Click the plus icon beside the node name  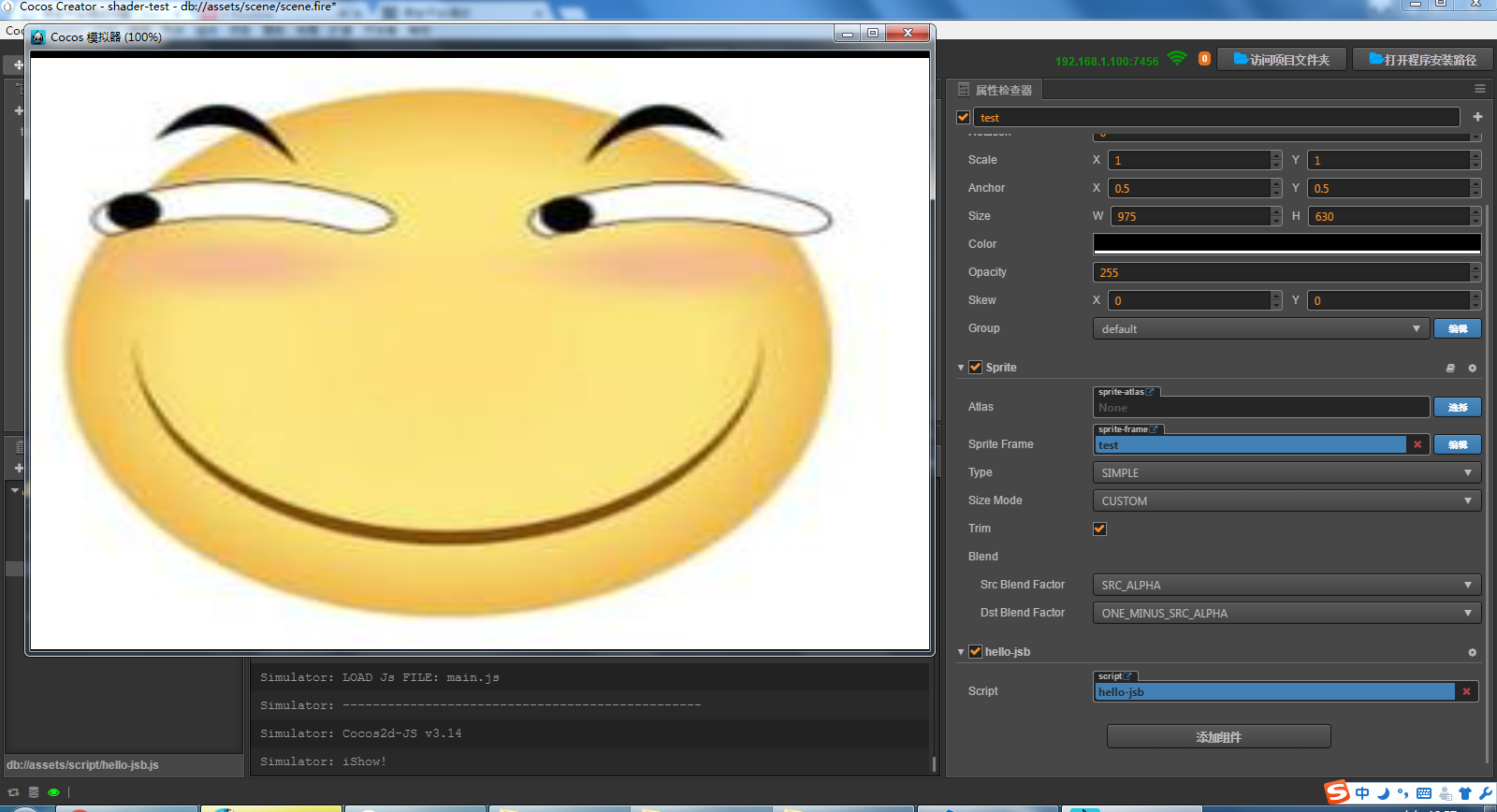click(1477, 117)
